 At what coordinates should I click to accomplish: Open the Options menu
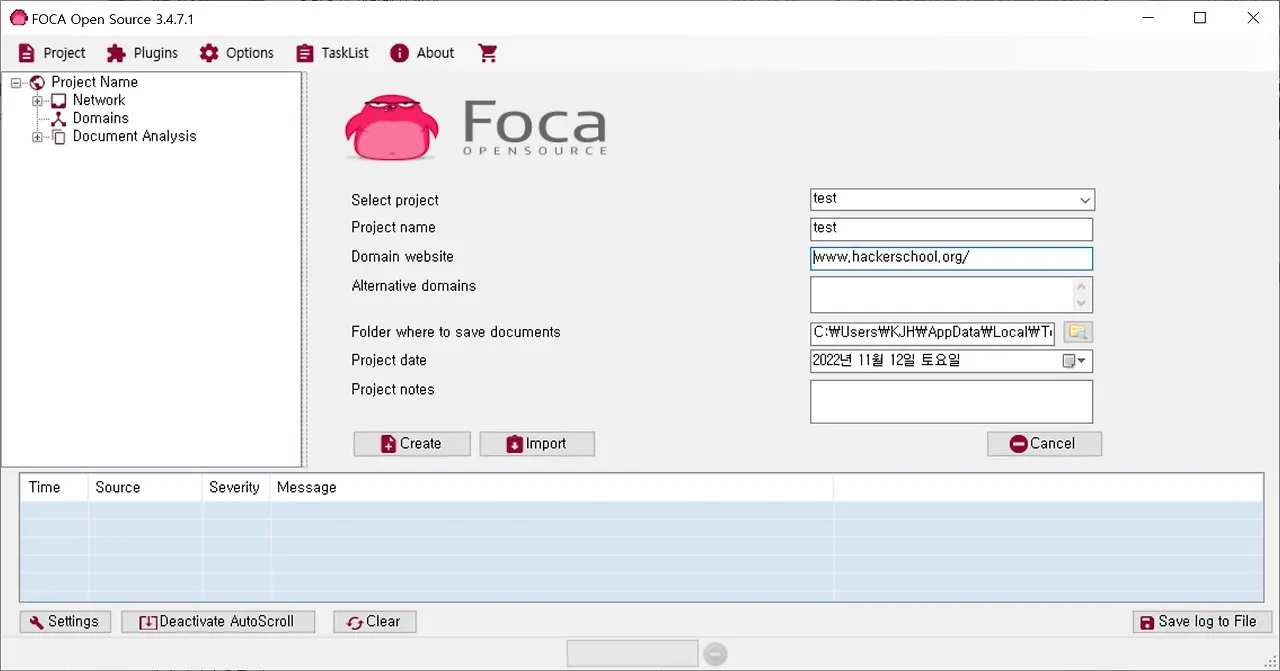click(x=236, y=53)
